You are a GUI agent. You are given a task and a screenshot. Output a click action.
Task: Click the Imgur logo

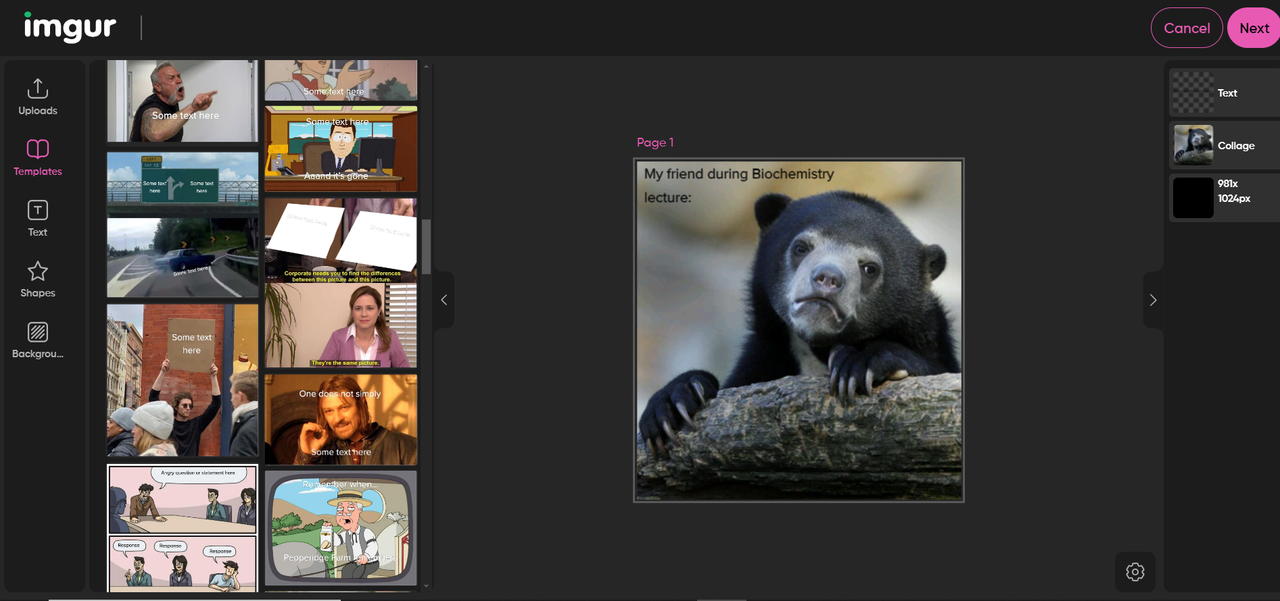[70, 27]
